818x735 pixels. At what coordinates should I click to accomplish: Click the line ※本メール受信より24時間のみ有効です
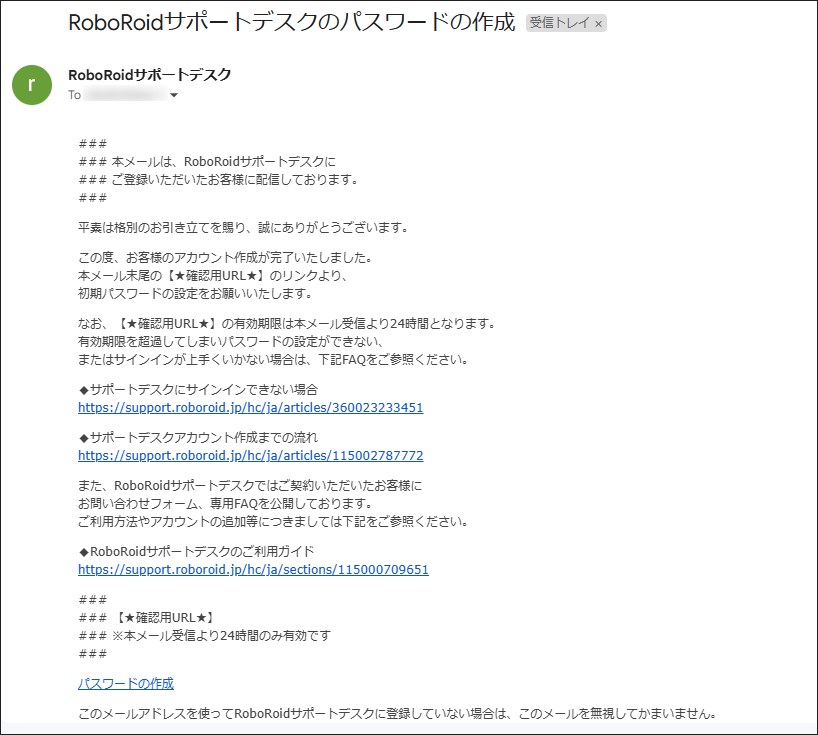pos(221,635)
